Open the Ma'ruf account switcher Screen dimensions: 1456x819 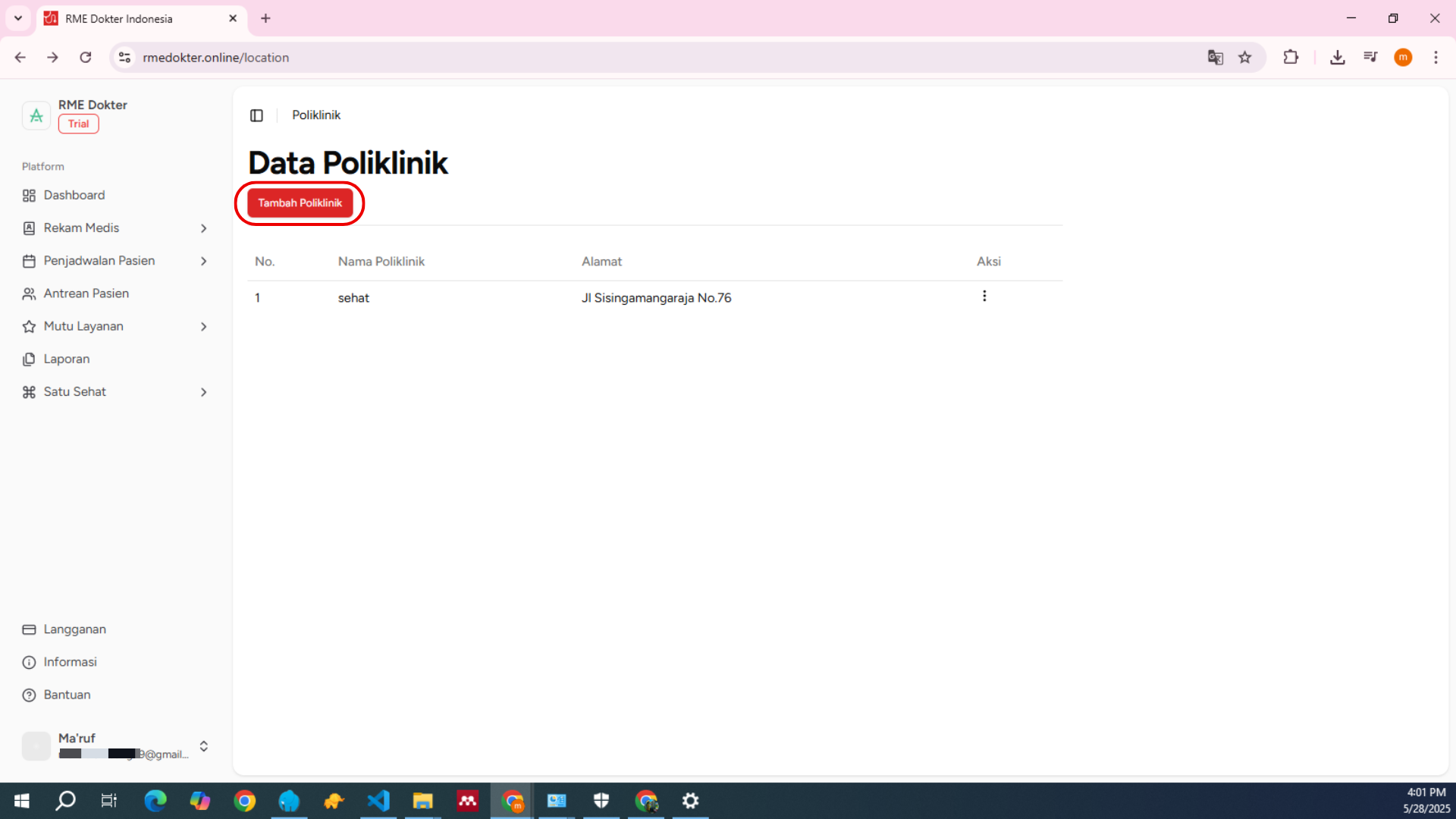click(203, 746)
